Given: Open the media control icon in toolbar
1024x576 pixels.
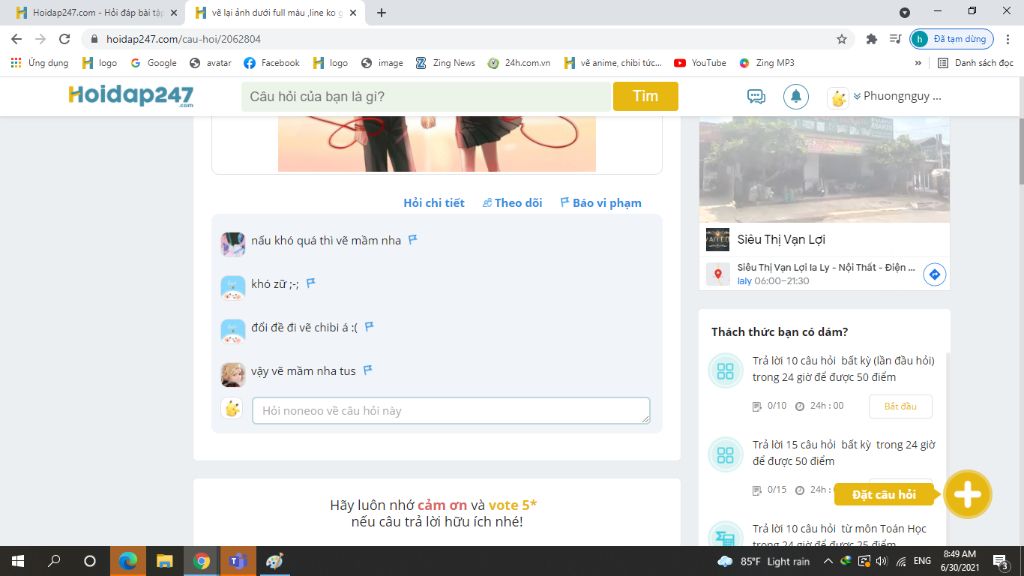Looking at the screenshot, I should (895, 39).
